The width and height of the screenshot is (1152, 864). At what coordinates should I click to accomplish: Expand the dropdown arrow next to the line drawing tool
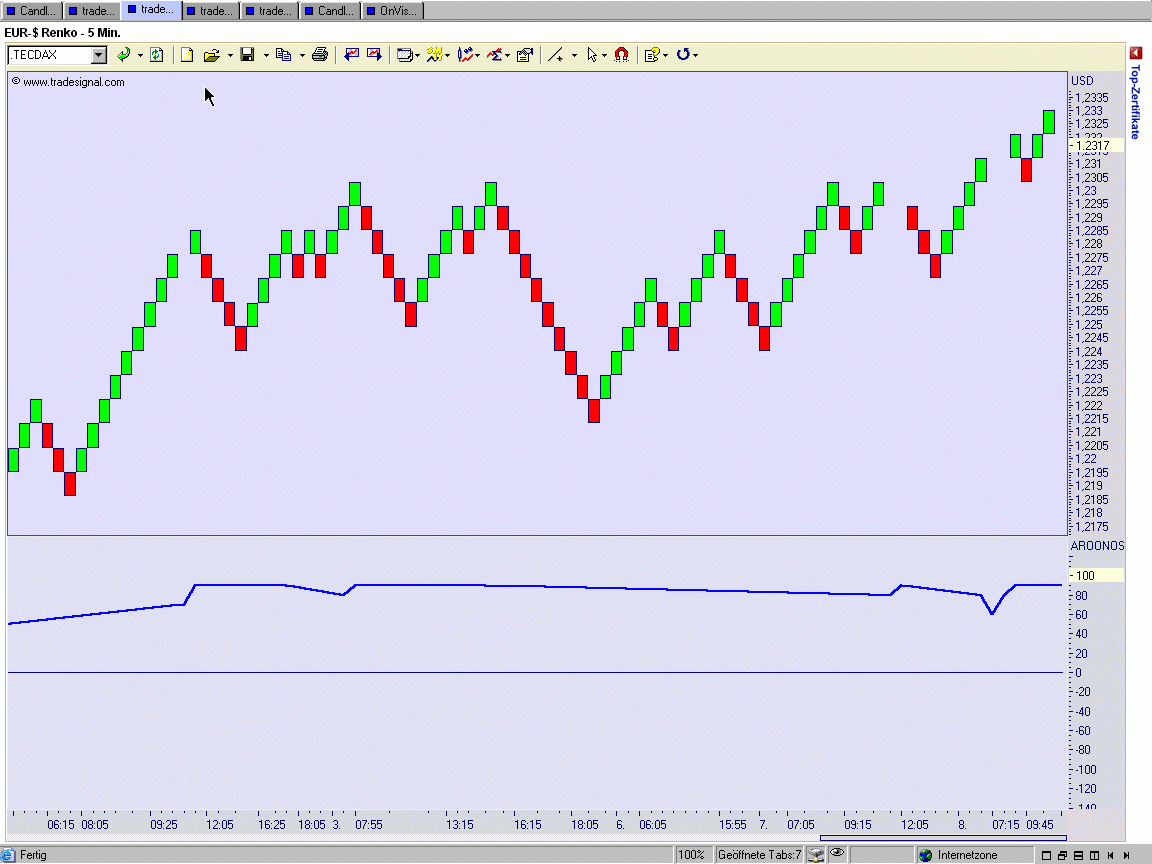point(574,56)
